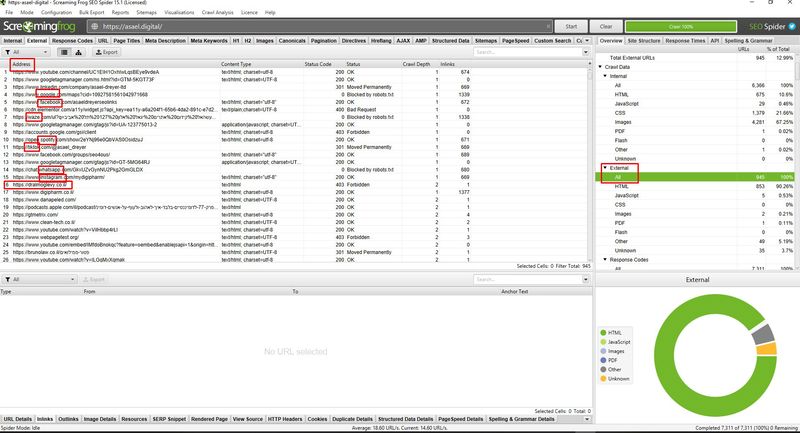Select CSS under the Internal node

pos(695,113)
